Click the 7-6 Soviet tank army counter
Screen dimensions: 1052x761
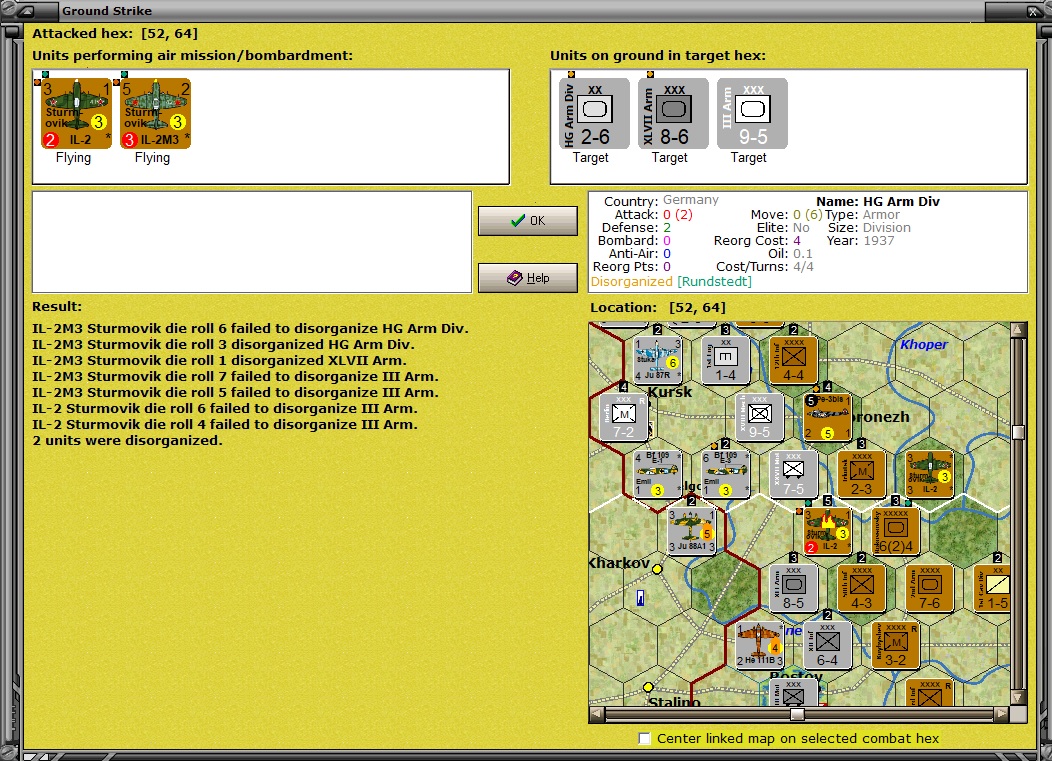coord(929,588)
